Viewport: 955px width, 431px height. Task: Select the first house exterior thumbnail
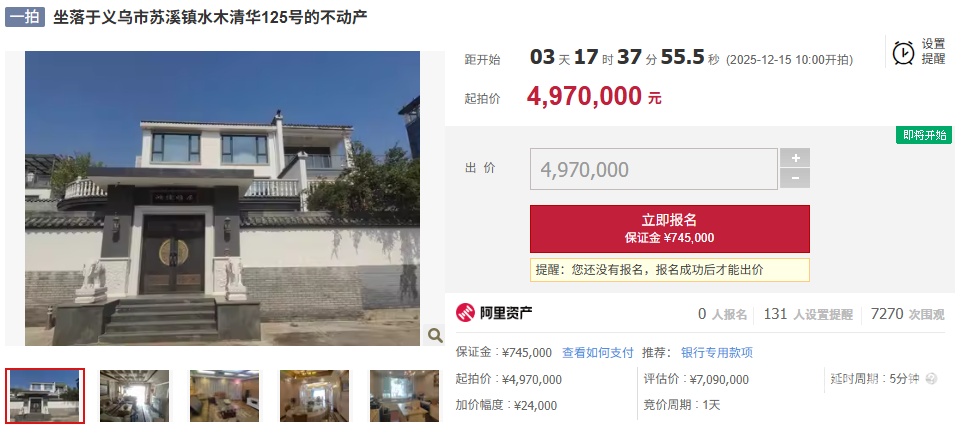pos(45,396)
